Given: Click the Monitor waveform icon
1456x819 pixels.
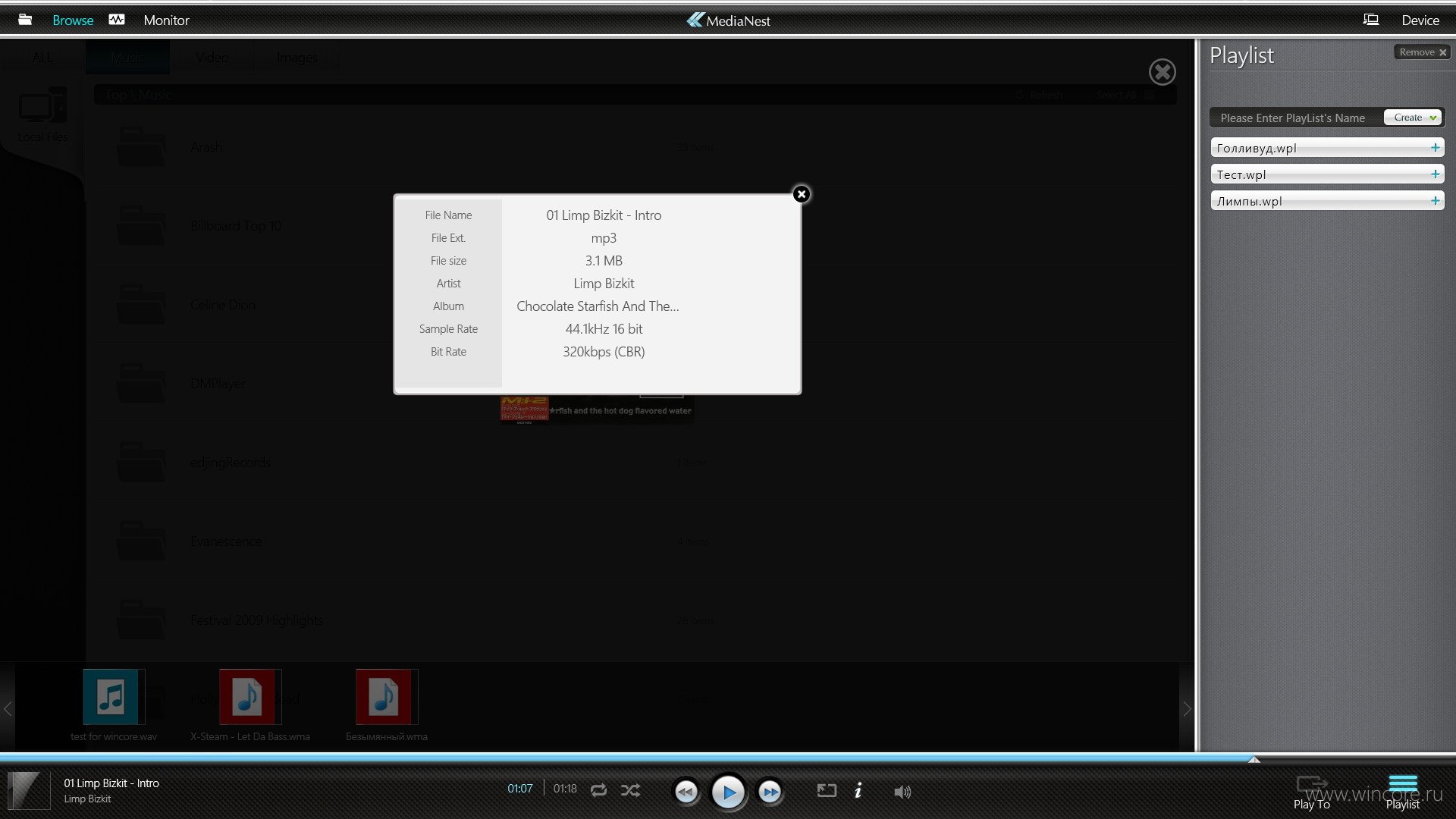Looking at the screenshot, I should point(117,20).
